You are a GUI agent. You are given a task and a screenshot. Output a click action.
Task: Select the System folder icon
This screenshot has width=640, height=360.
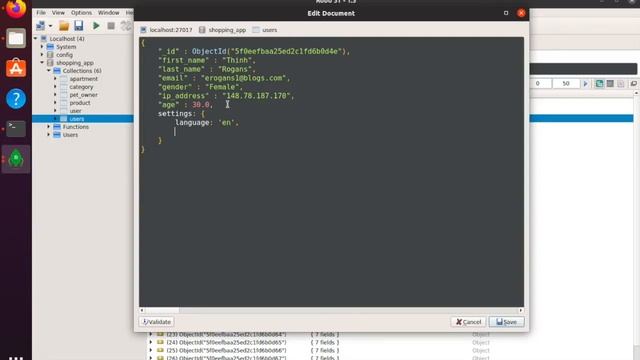(50, 47)
